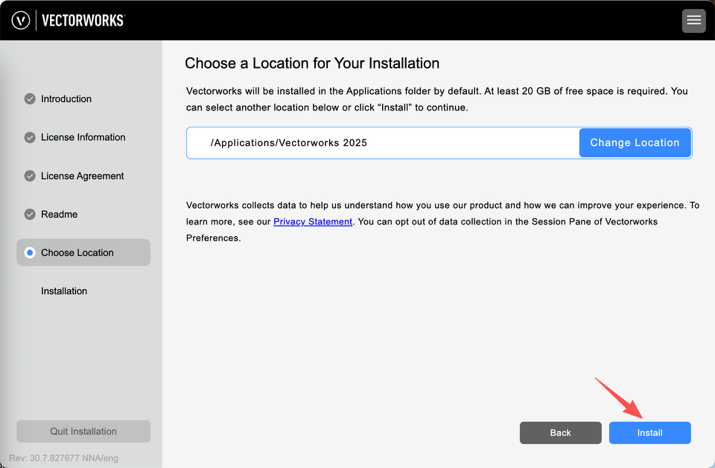
Task: Click the blue step indicator beside Choose Location
Action: 30,253
